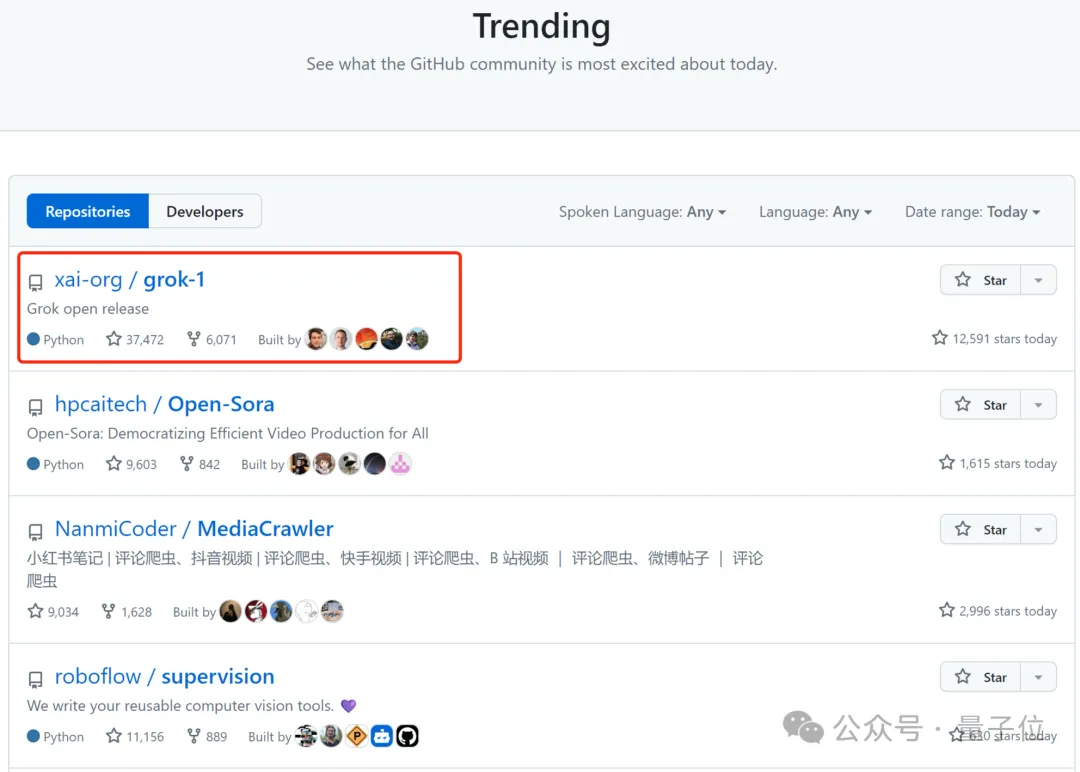Image resolution: width=1080 pixels, height=772 pixels.
Task: Click the orange P avatar on supervision
Action: pos(357,736)
